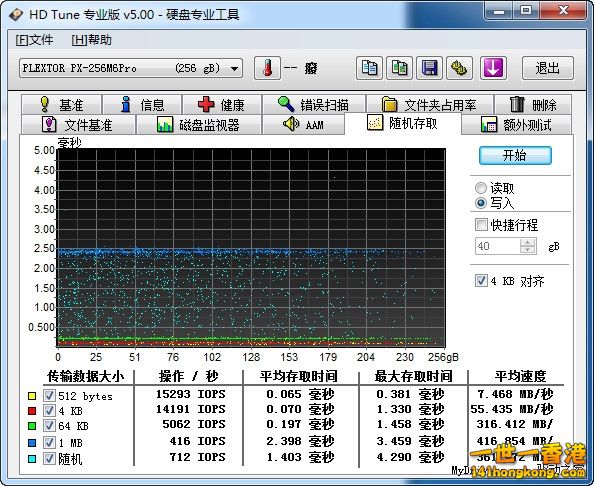
Task: Click the red 4 KB color swatch
Action: click(x=32, y=411)
